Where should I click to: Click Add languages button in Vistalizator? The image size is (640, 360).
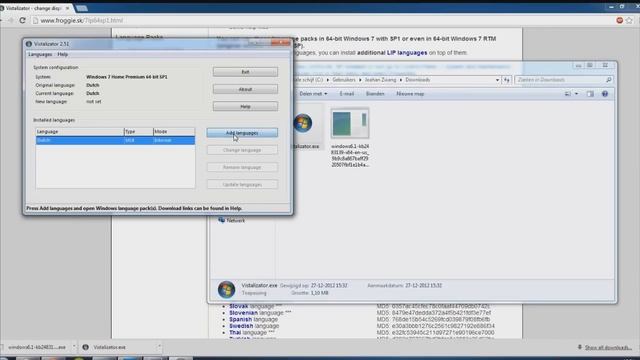(242, 133)
